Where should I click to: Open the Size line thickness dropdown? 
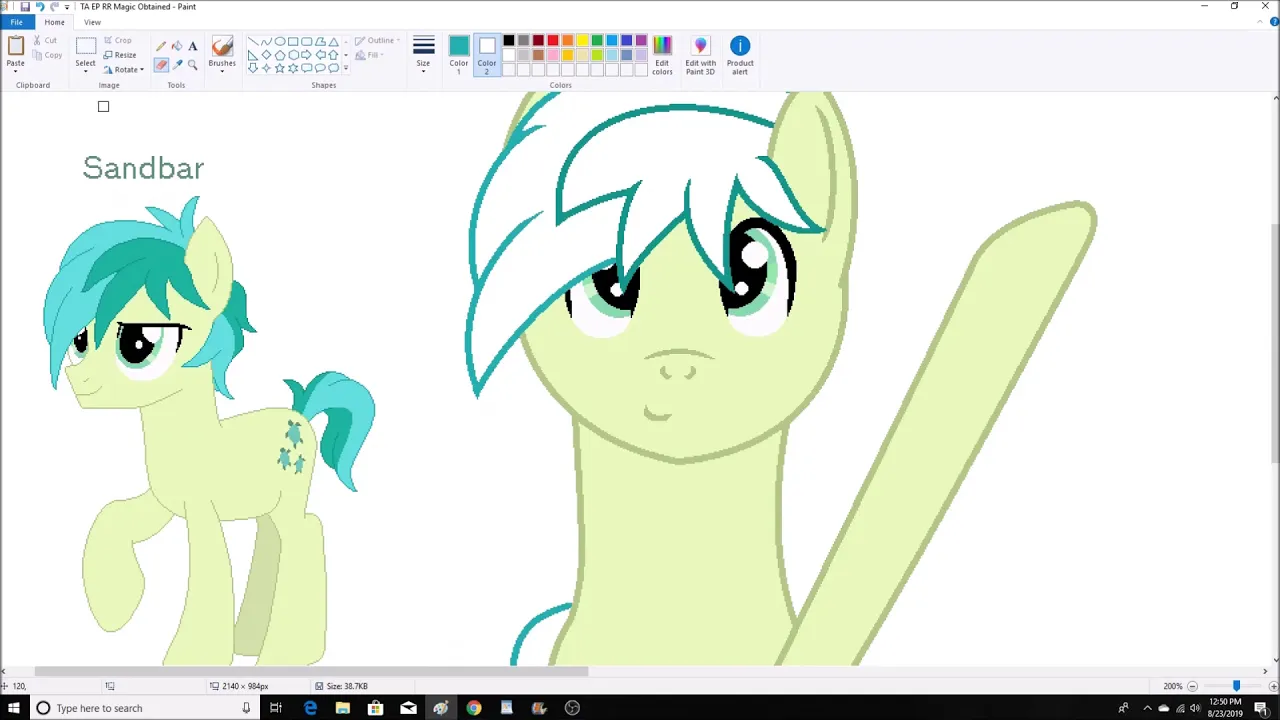coord(424,55)
